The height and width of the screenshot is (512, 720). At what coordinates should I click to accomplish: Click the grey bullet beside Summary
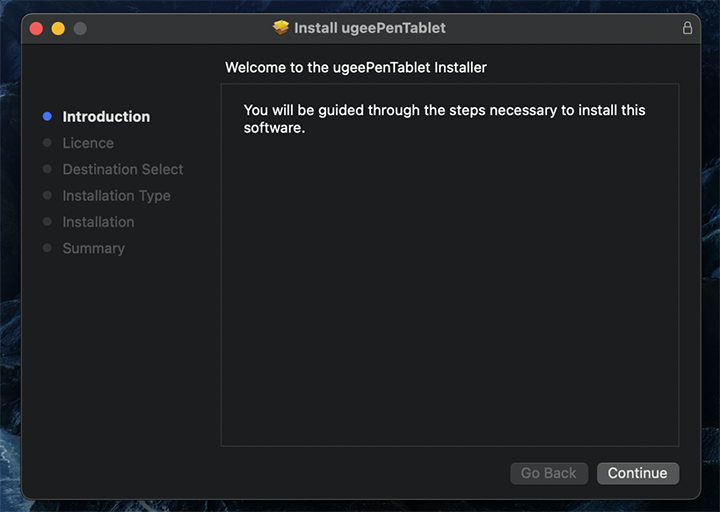[x=47, y=248]
